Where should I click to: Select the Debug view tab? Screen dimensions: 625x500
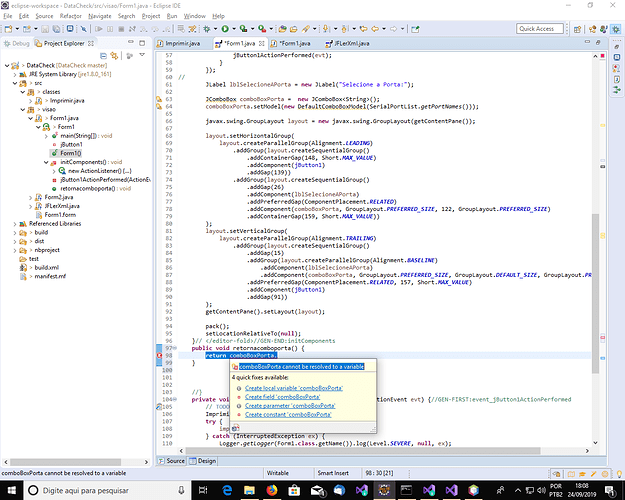[x=16, y=43]
